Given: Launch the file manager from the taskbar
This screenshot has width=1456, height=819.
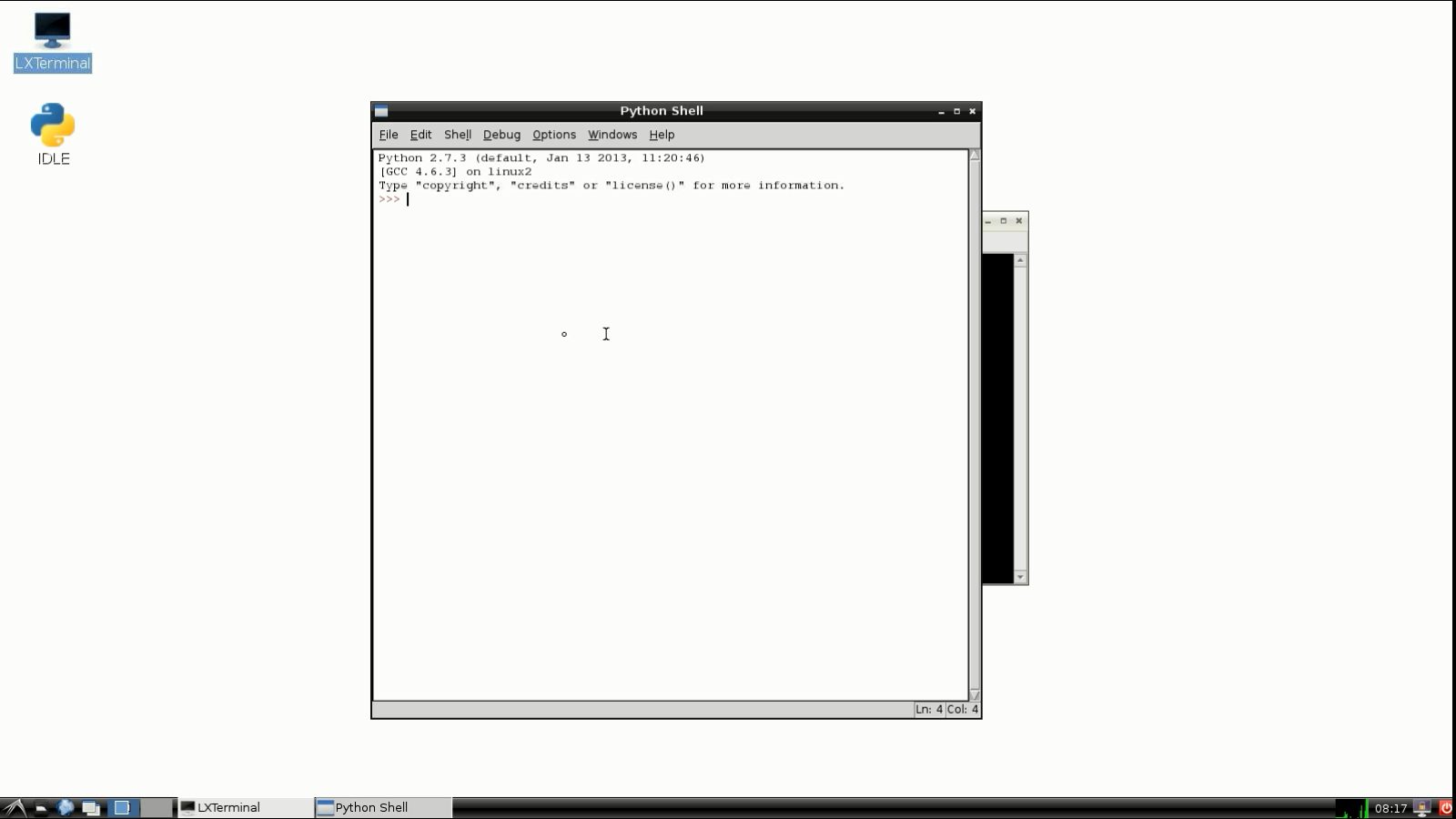Looking at the screenshot, I should [x=41, y=807].
